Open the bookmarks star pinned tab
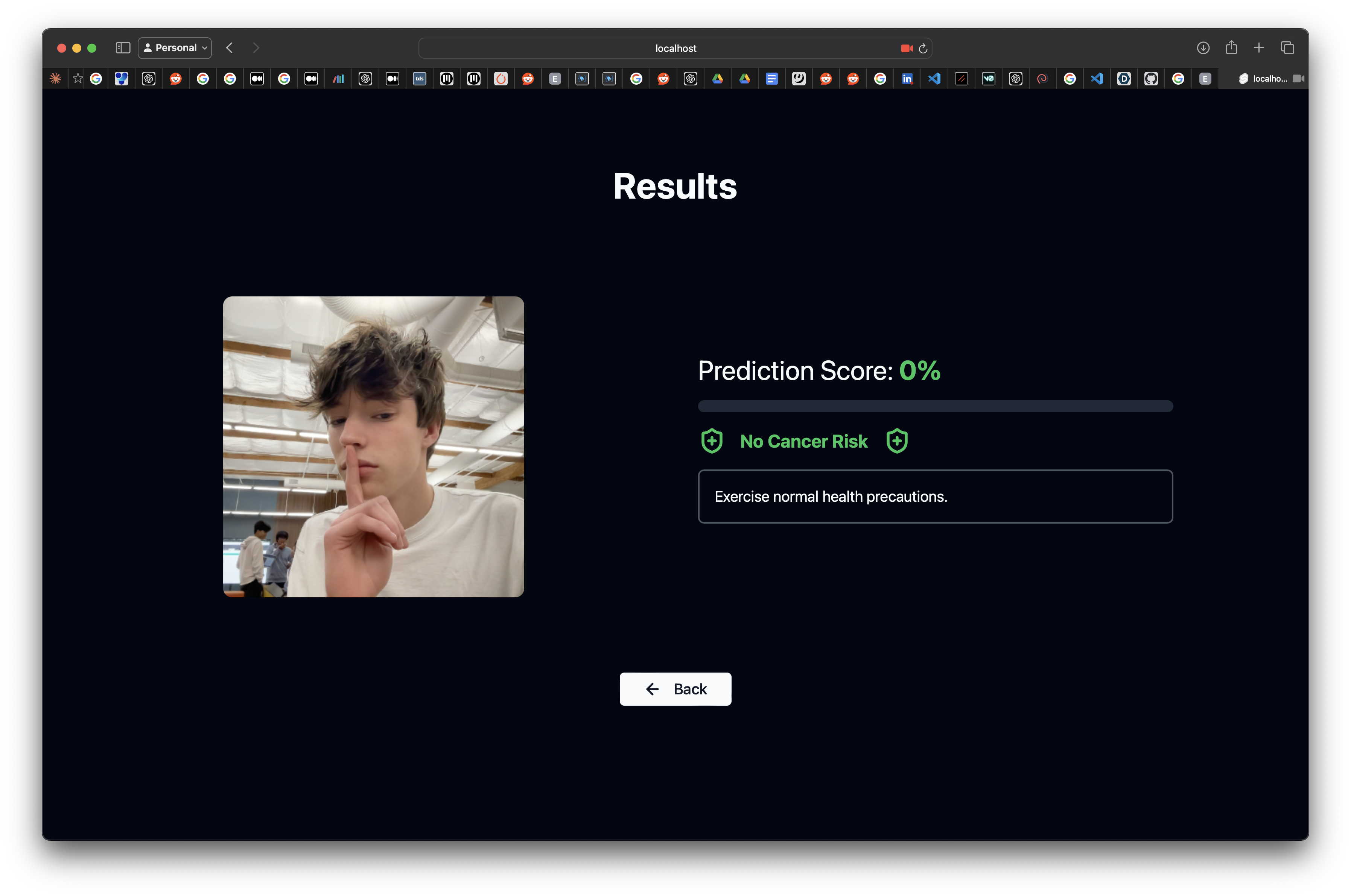The image size is (1351, 896). pos(78,79)
